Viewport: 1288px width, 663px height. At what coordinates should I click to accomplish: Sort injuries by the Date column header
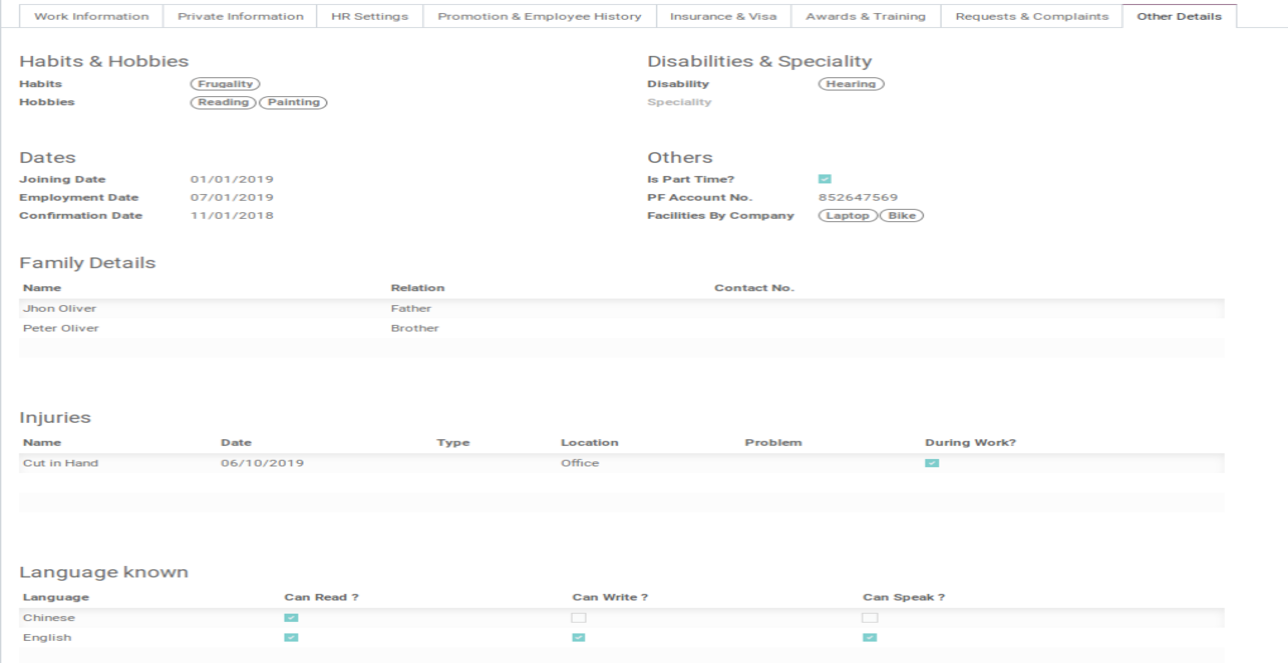[236, 442]
